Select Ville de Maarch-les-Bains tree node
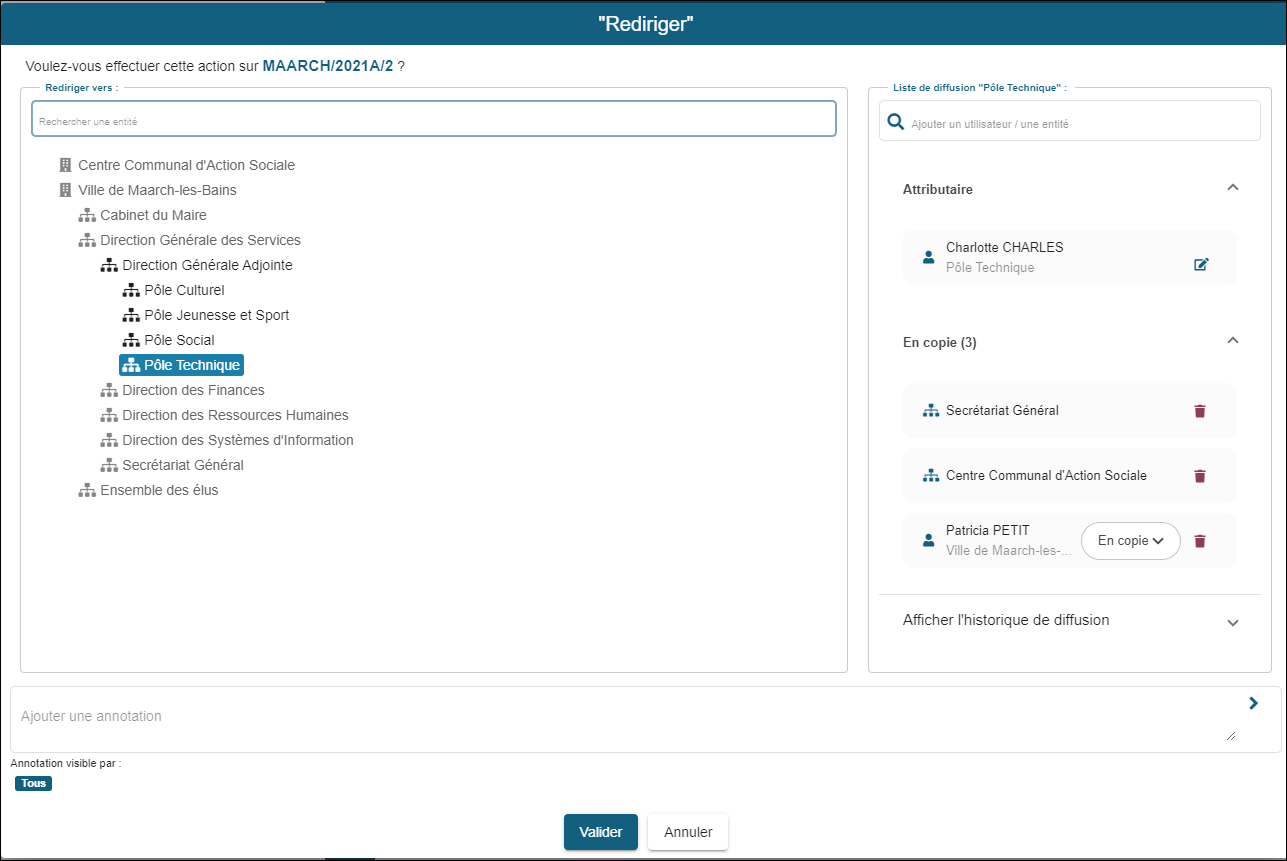 point(158,190)
